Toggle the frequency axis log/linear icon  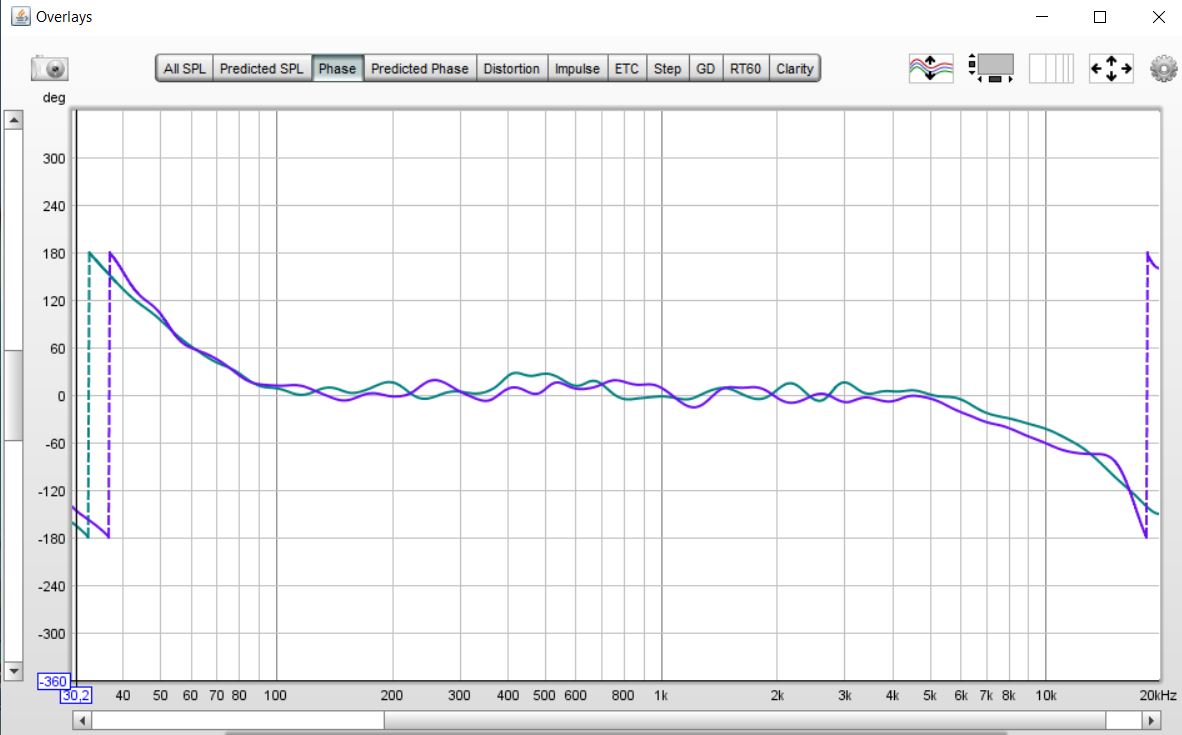[1051, 69]
